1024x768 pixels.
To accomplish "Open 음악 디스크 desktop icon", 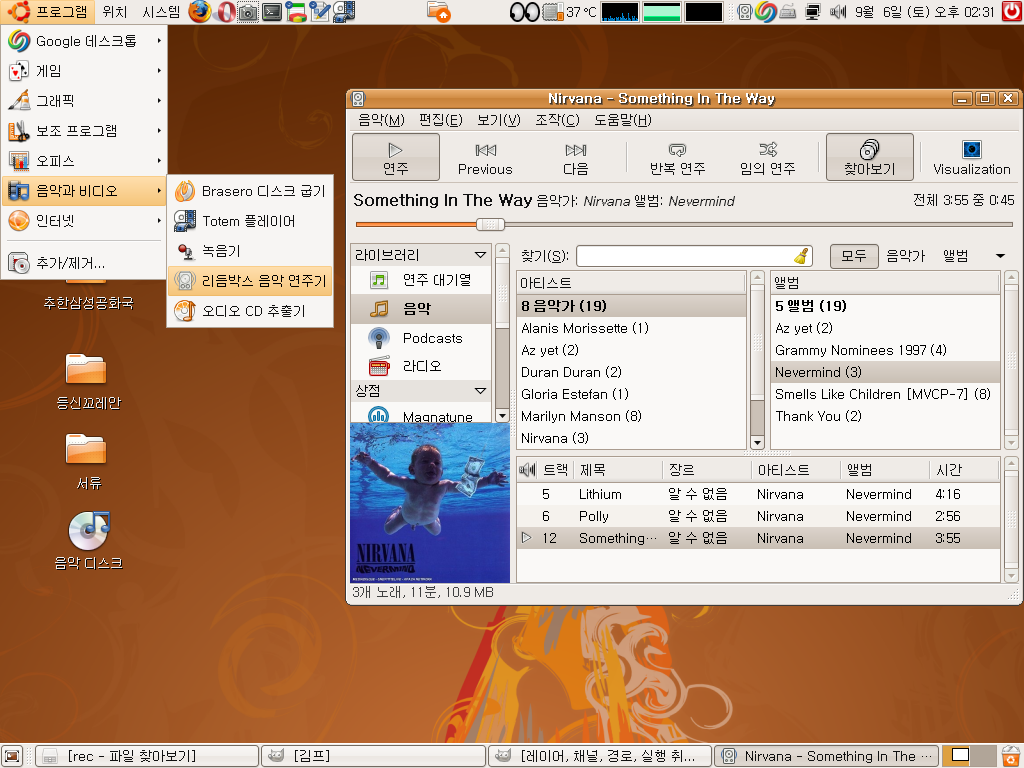I will pyautogui.click(x=88, y=541).
